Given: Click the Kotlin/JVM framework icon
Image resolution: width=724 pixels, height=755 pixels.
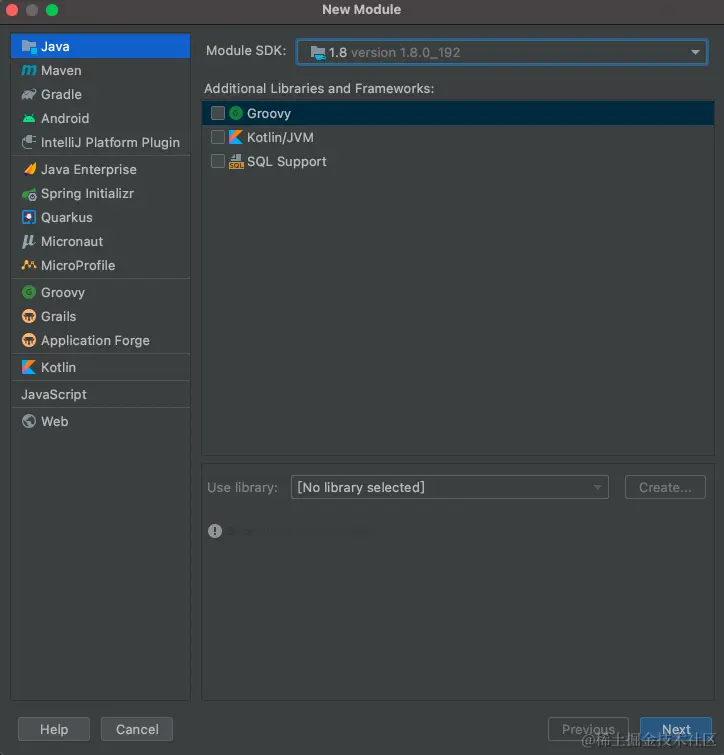Looking at the screenshot, I should tap(236, 137).
